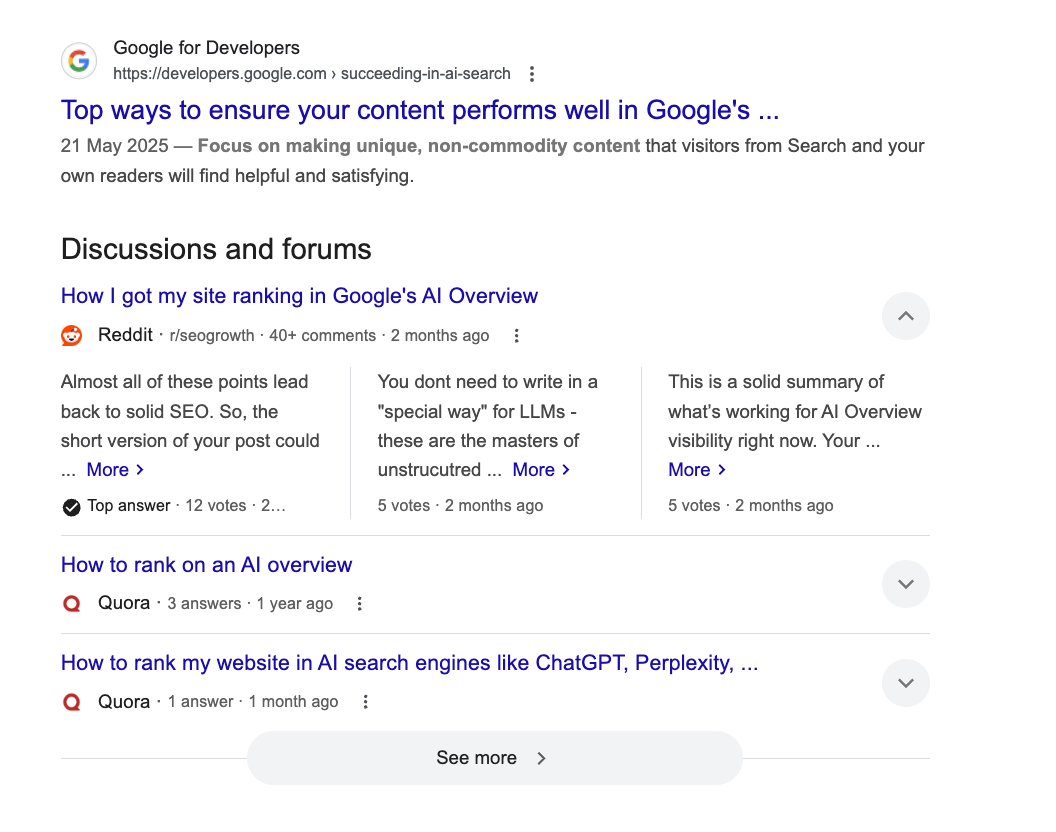Click '5 votes · 2 months ago' under LLMs snippet
This screenshot has height=832, width=1056.
click(461, 505)
